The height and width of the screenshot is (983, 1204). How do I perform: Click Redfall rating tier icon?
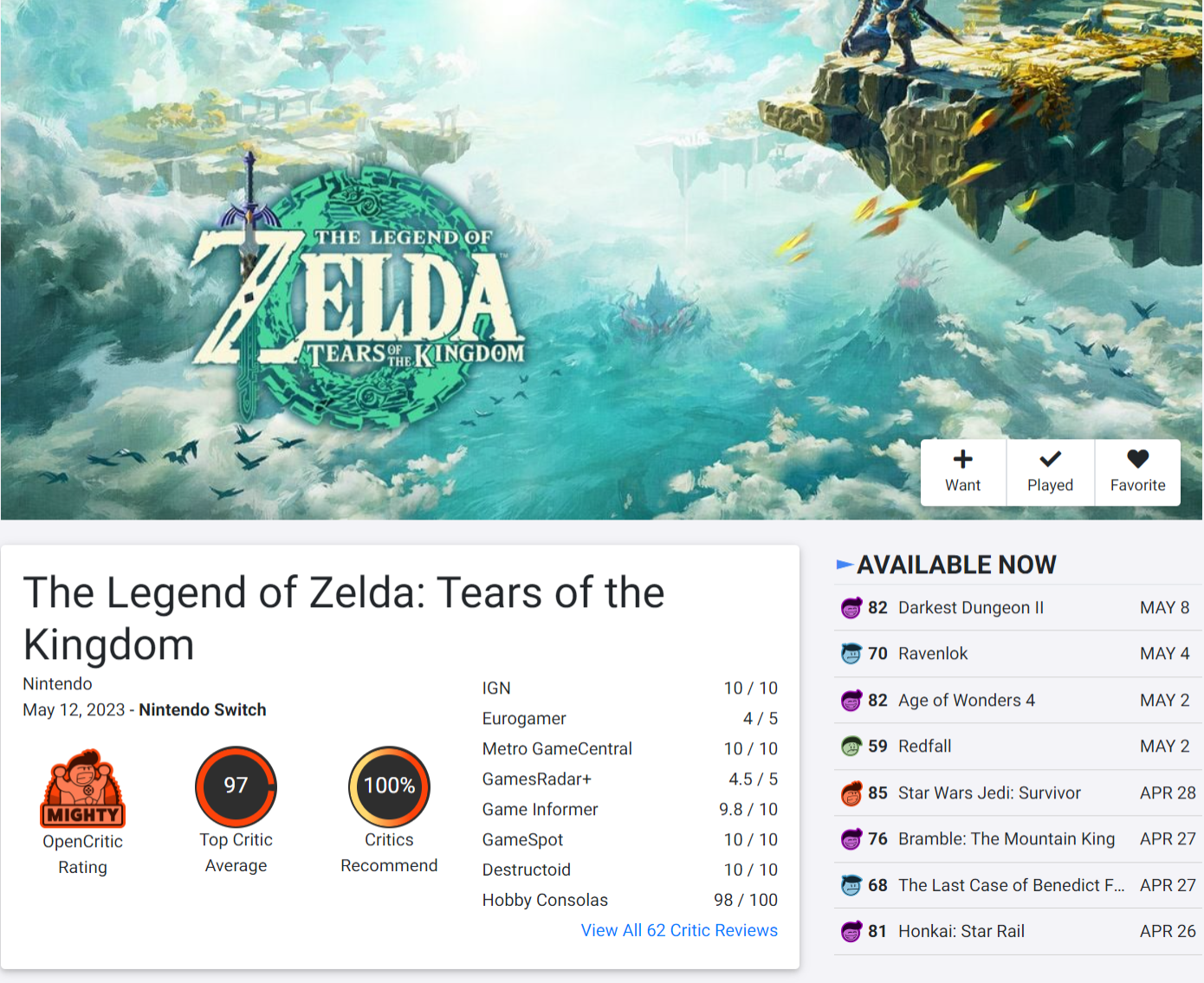(851, 747)
